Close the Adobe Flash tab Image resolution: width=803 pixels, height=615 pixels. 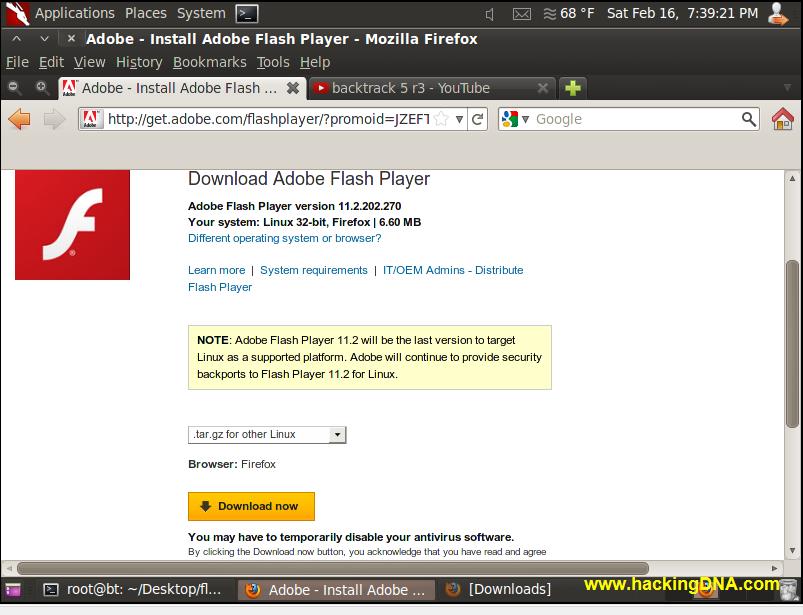tap(293, 88)
